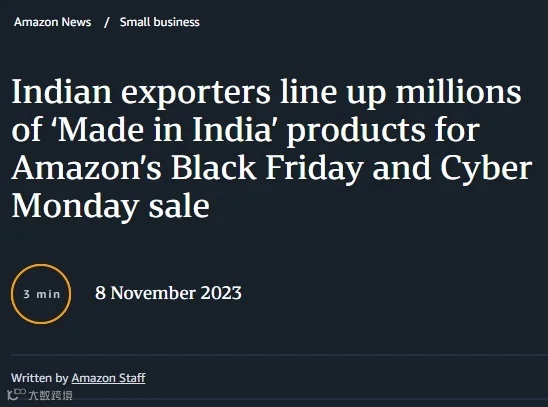Click "Amazon's" in the headline's third line

[x=87, y=168]
